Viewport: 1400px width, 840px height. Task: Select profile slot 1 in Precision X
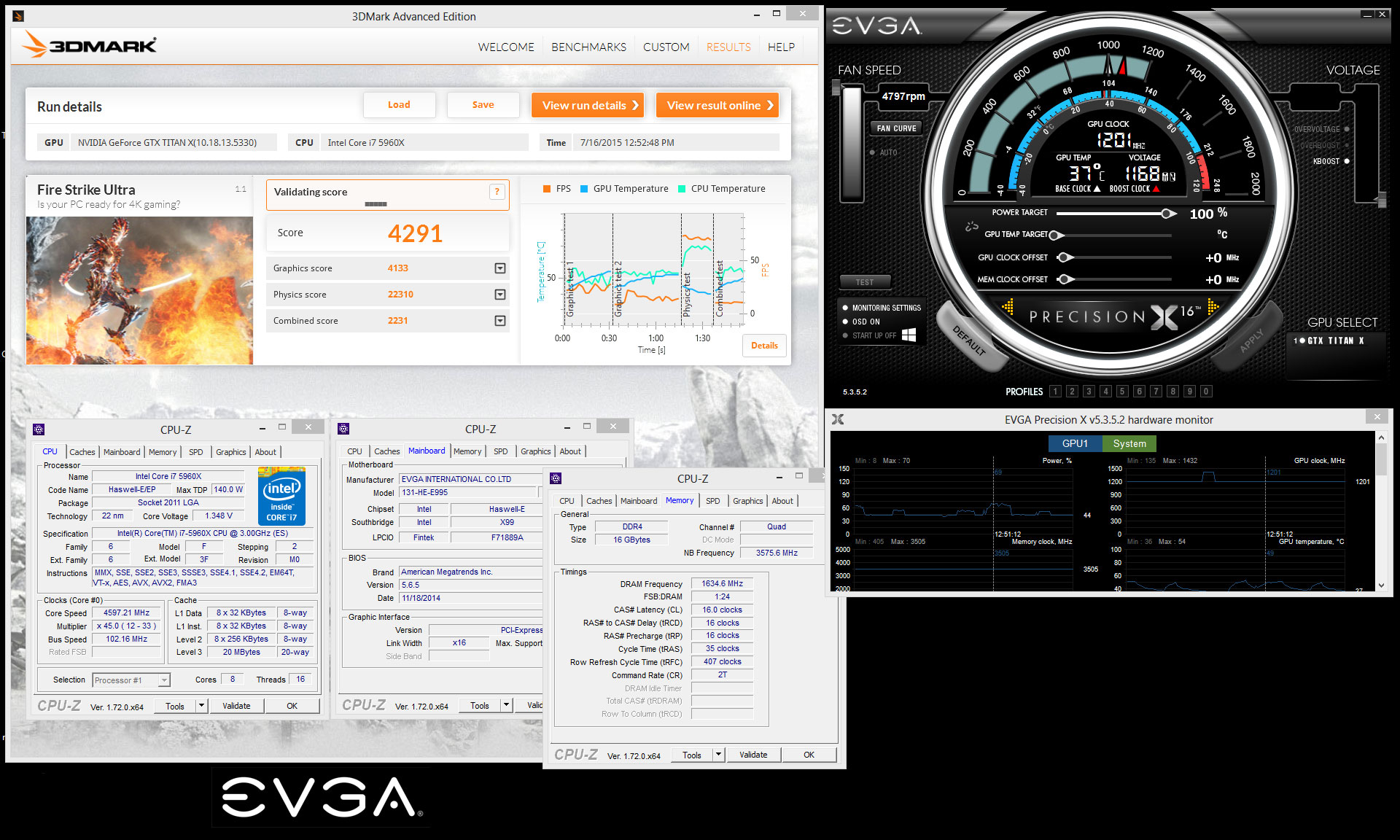1055,392
